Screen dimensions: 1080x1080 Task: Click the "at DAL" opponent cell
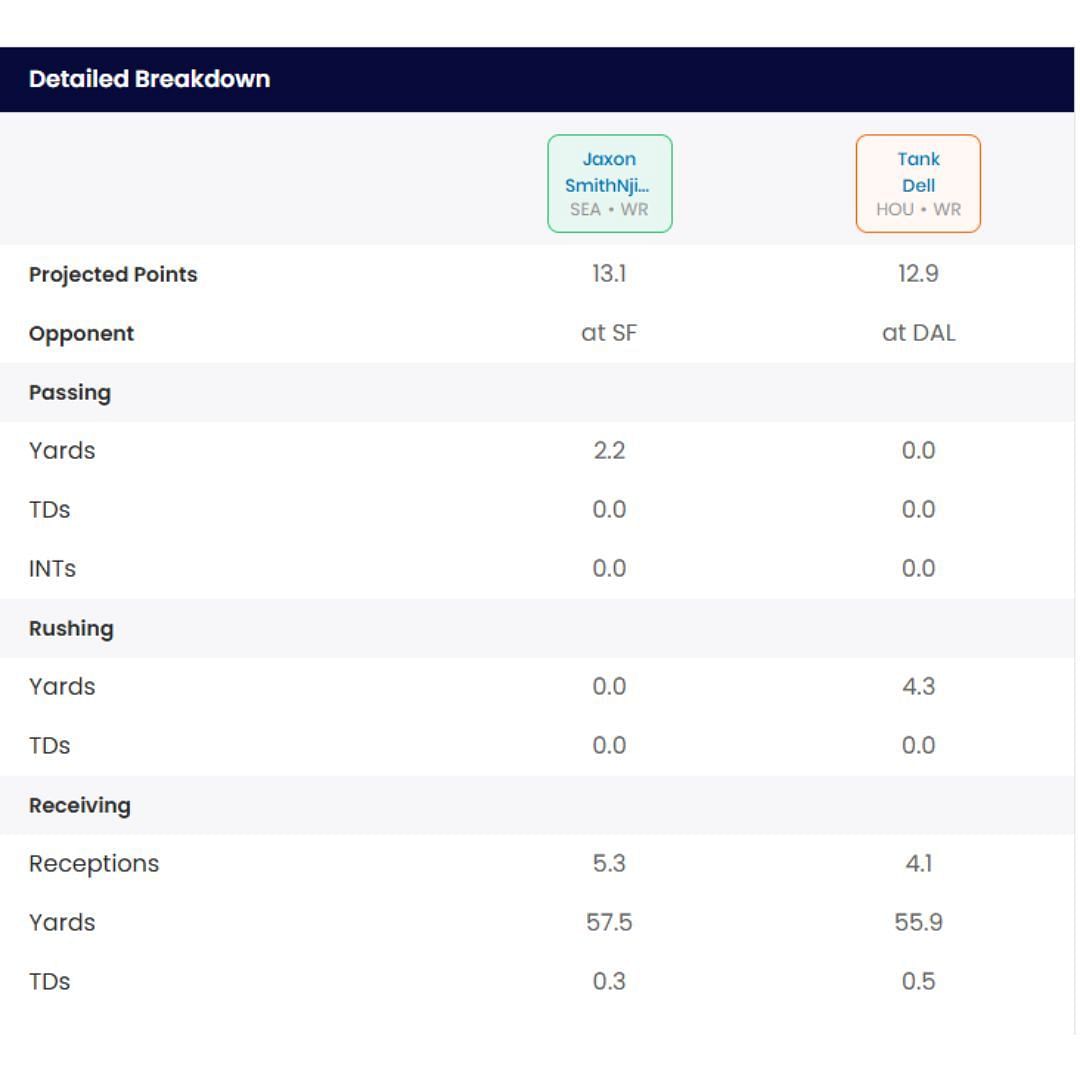point(918,333)
